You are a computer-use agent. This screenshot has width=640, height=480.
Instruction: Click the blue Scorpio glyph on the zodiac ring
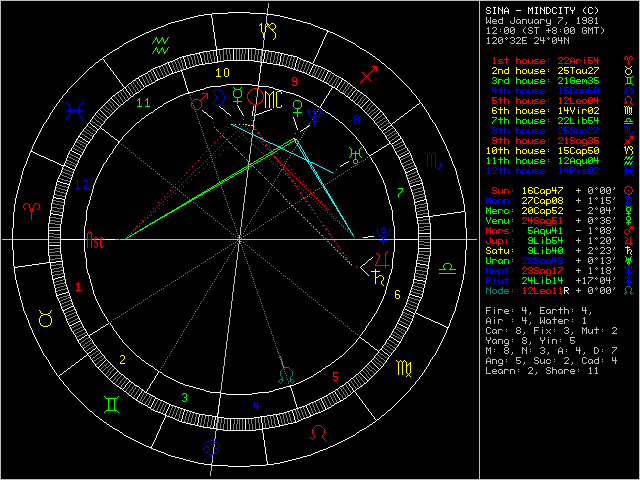tap(433, 160)
